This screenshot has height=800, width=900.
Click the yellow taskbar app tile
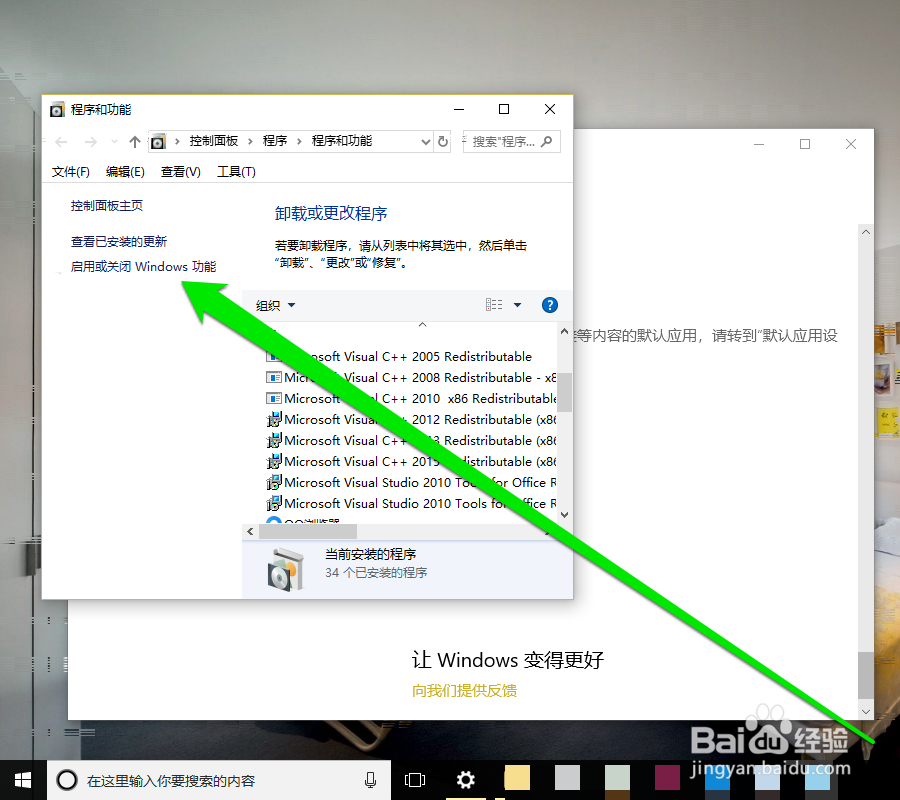(x=517, y=778)
